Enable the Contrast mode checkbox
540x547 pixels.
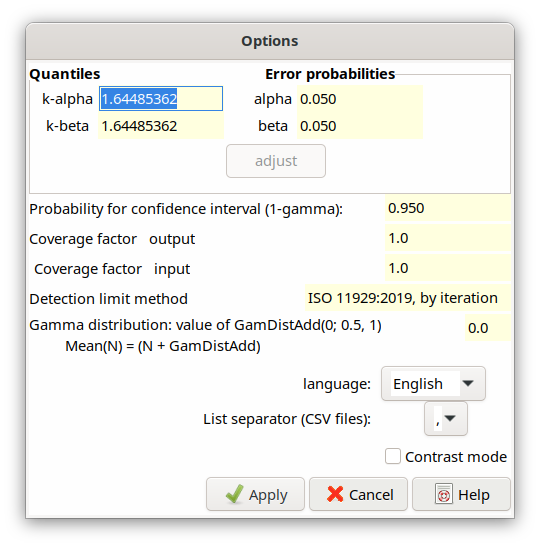[x=393, y=456]
